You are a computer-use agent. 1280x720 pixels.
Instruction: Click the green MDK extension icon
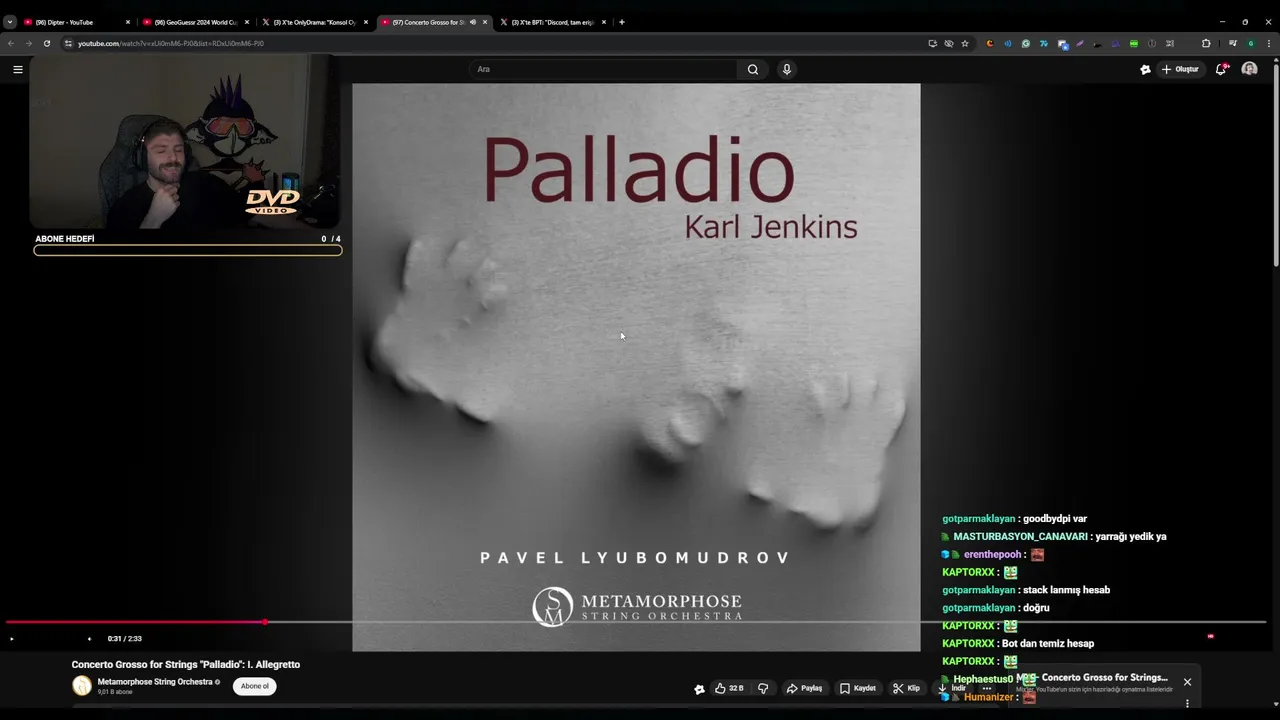pyautogui.click(x=1134, y=44)
